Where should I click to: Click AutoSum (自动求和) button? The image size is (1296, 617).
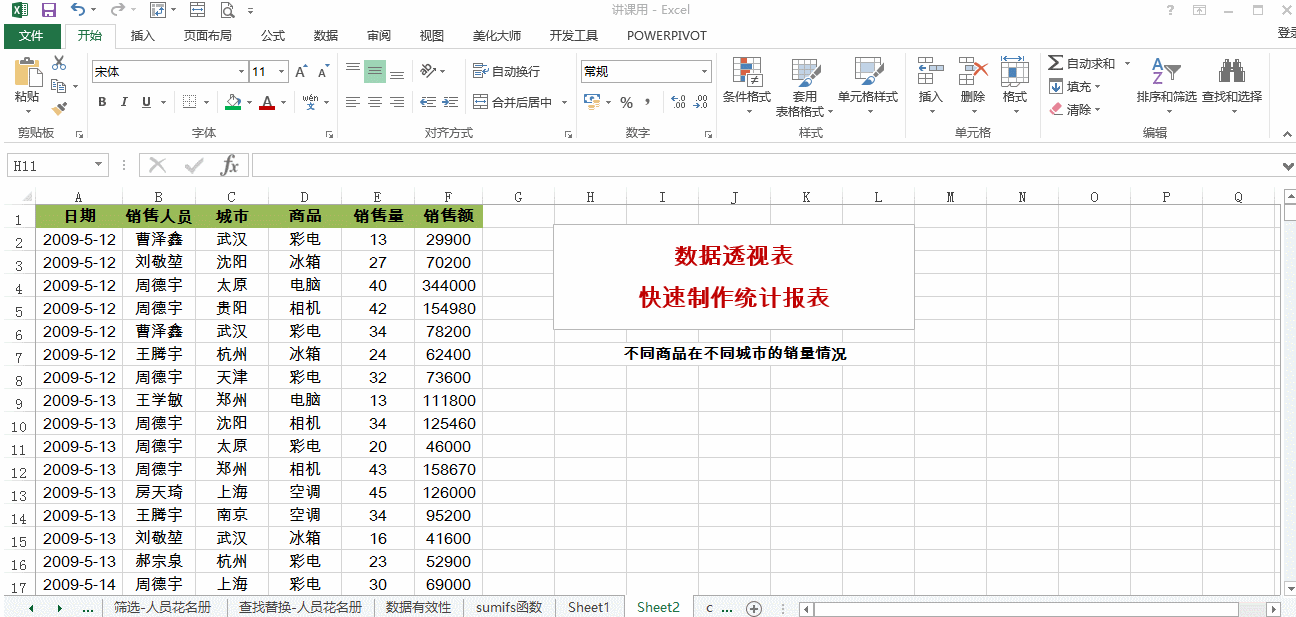click(x=1081, y=64)
